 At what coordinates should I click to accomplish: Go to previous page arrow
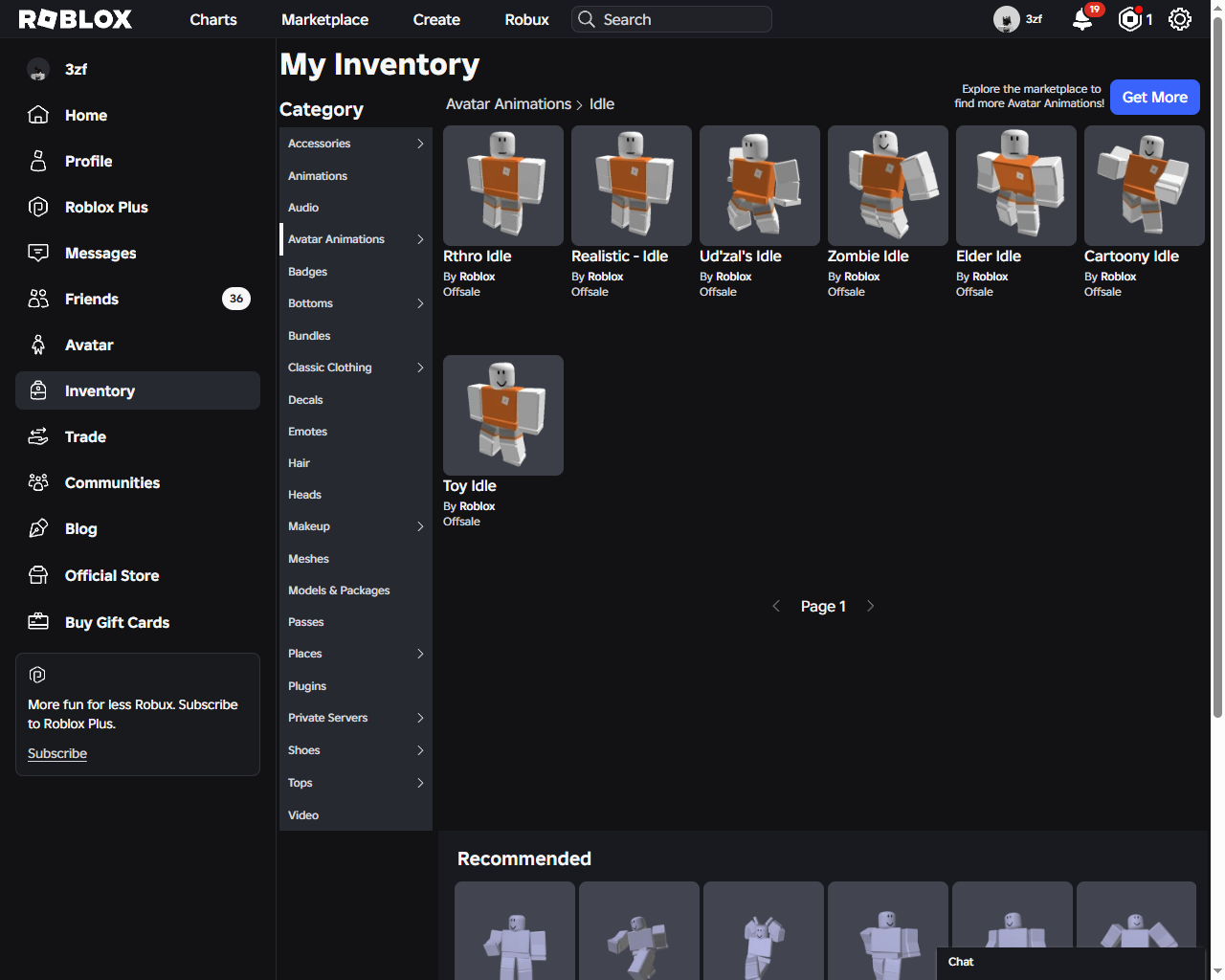click(776, 606)
